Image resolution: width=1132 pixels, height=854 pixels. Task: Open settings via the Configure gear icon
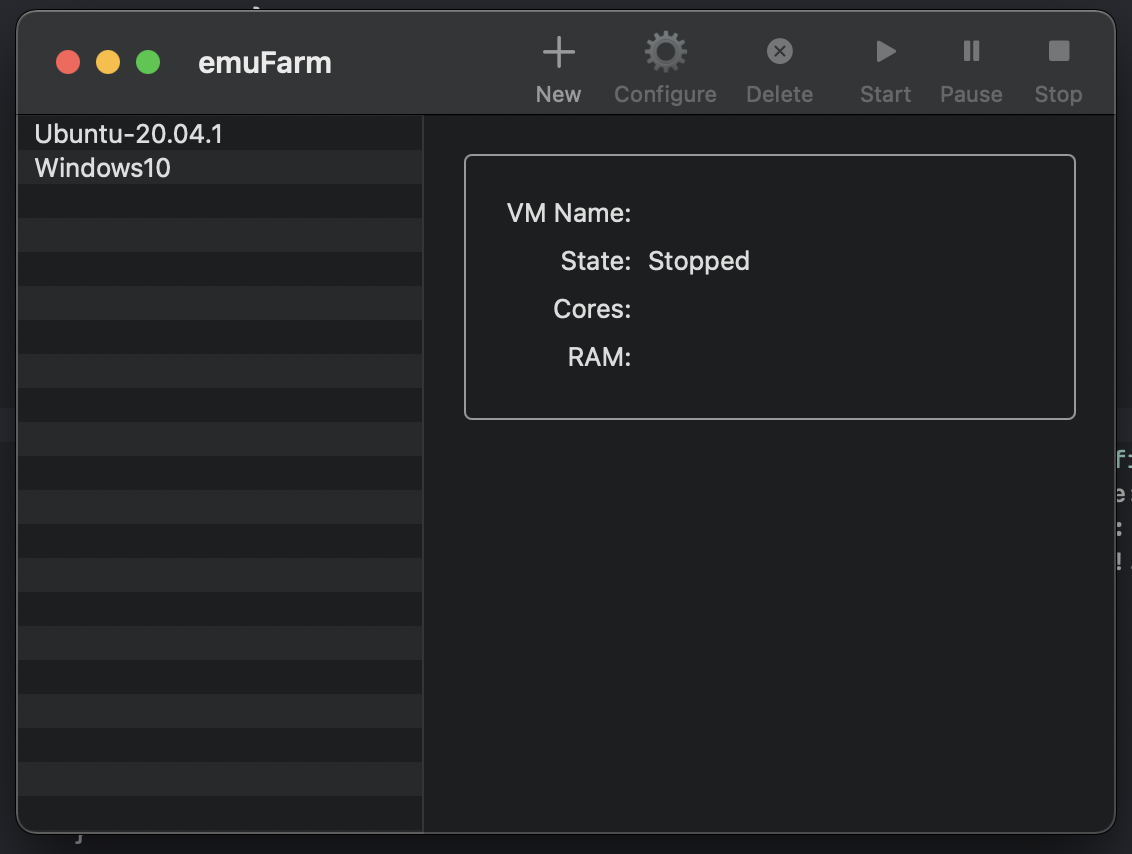click(x=666, y=51)
